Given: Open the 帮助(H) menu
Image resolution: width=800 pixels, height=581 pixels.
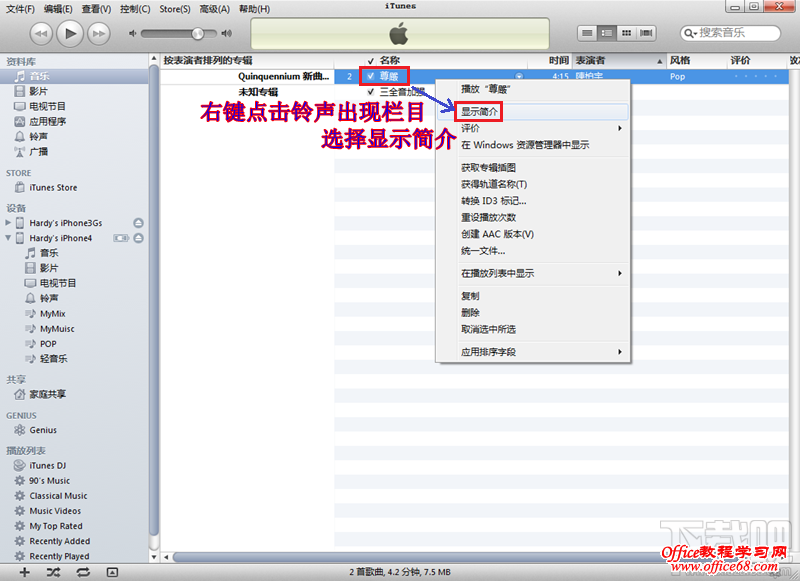Looking at the screenshot, I should (254, 9).
